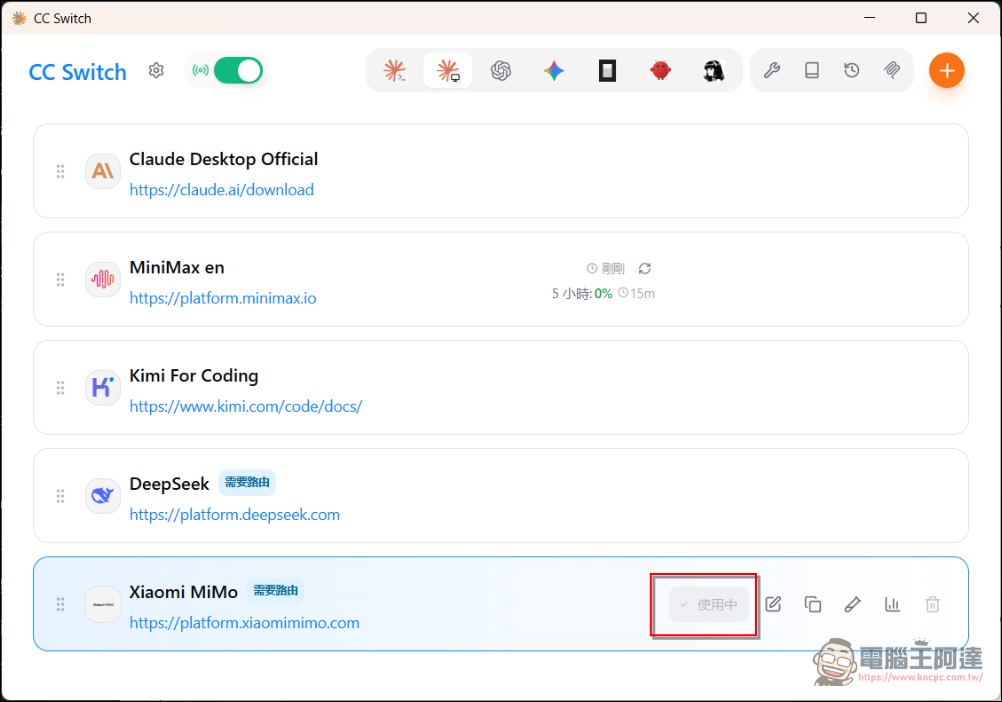1002x702 pixels.
Task: Click the 需要路由 badge on Xiaomi MiMo
Action: 276,591
